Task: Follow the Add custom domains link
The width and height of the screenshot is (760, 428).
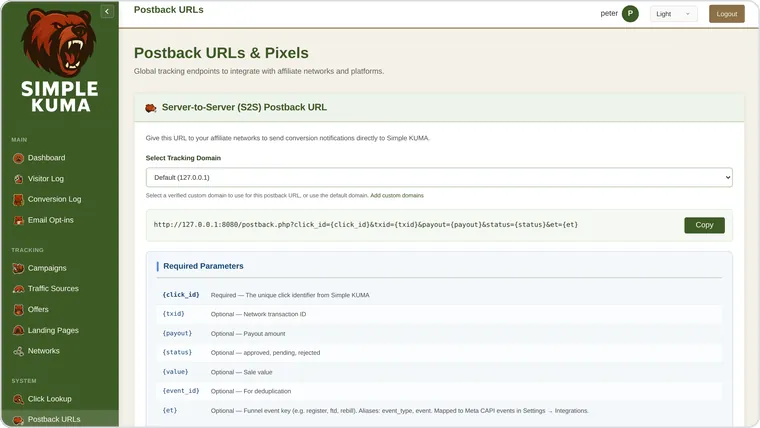Action: (397, 196)
